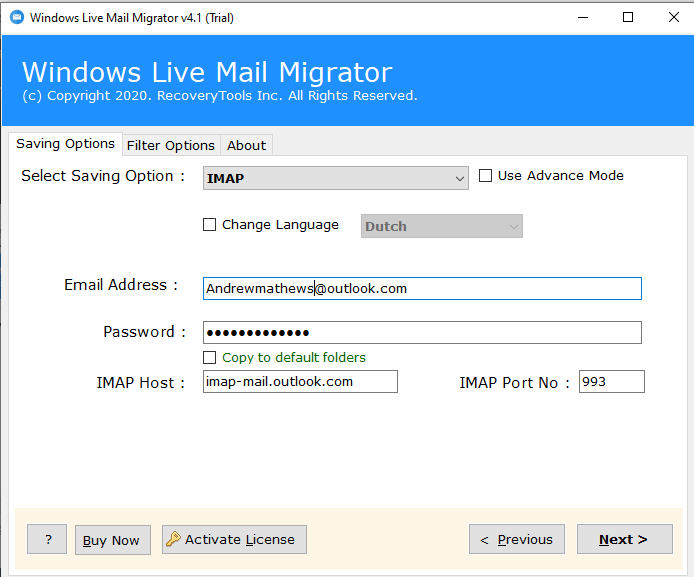The image size is (694, 577).
Task: Minimize the Windows Live Mail Migrator window
Action: click(583, 18)
